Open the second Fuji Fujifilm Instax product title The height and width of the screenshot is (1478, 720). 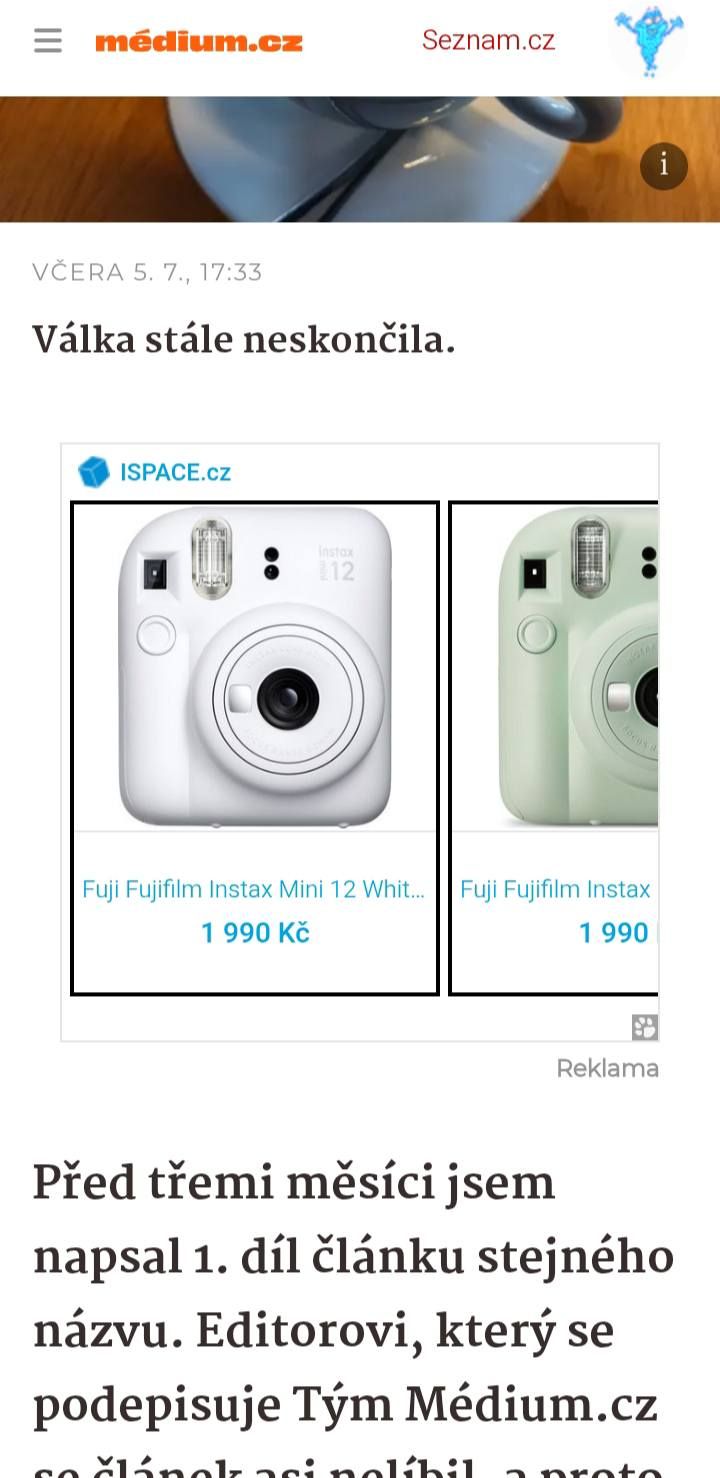(x=556, y=889)
